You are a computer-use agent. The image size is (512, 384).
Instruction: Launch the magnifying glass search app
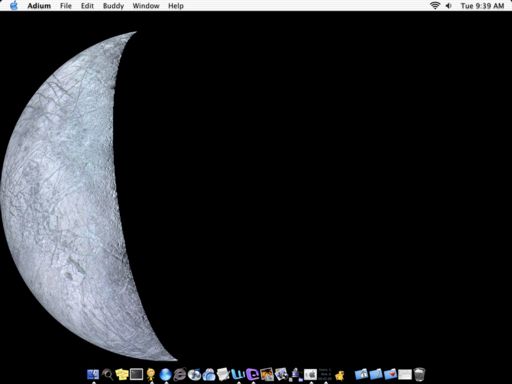(x=107, y=374)
